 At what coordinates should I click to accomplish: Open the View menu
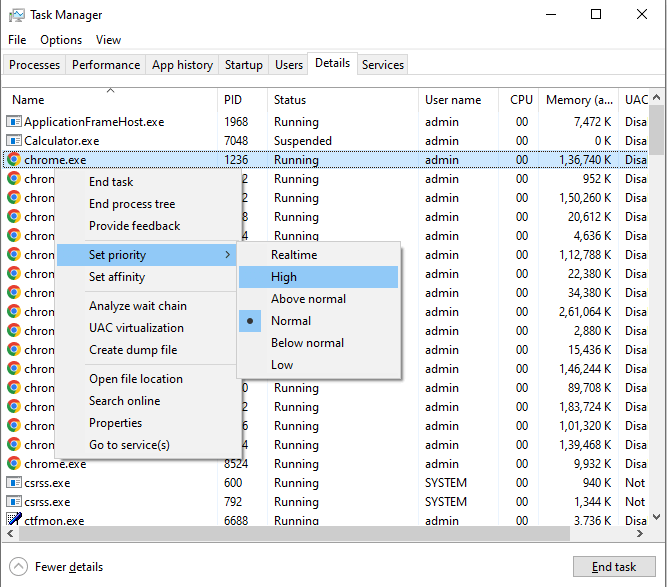tap(108, 40)
